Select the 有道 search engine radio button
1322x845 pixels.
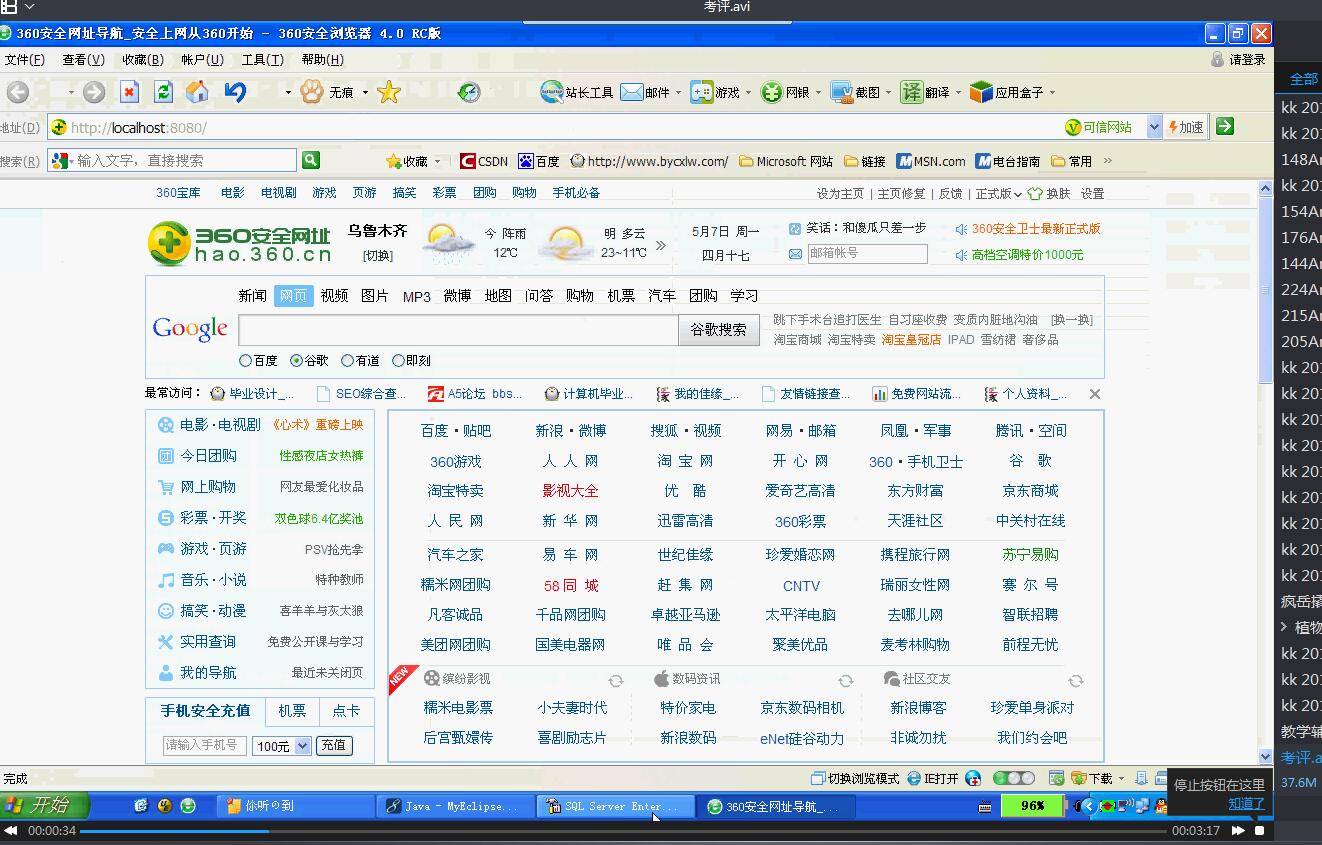pyautogui.click(x=347, y=361)
